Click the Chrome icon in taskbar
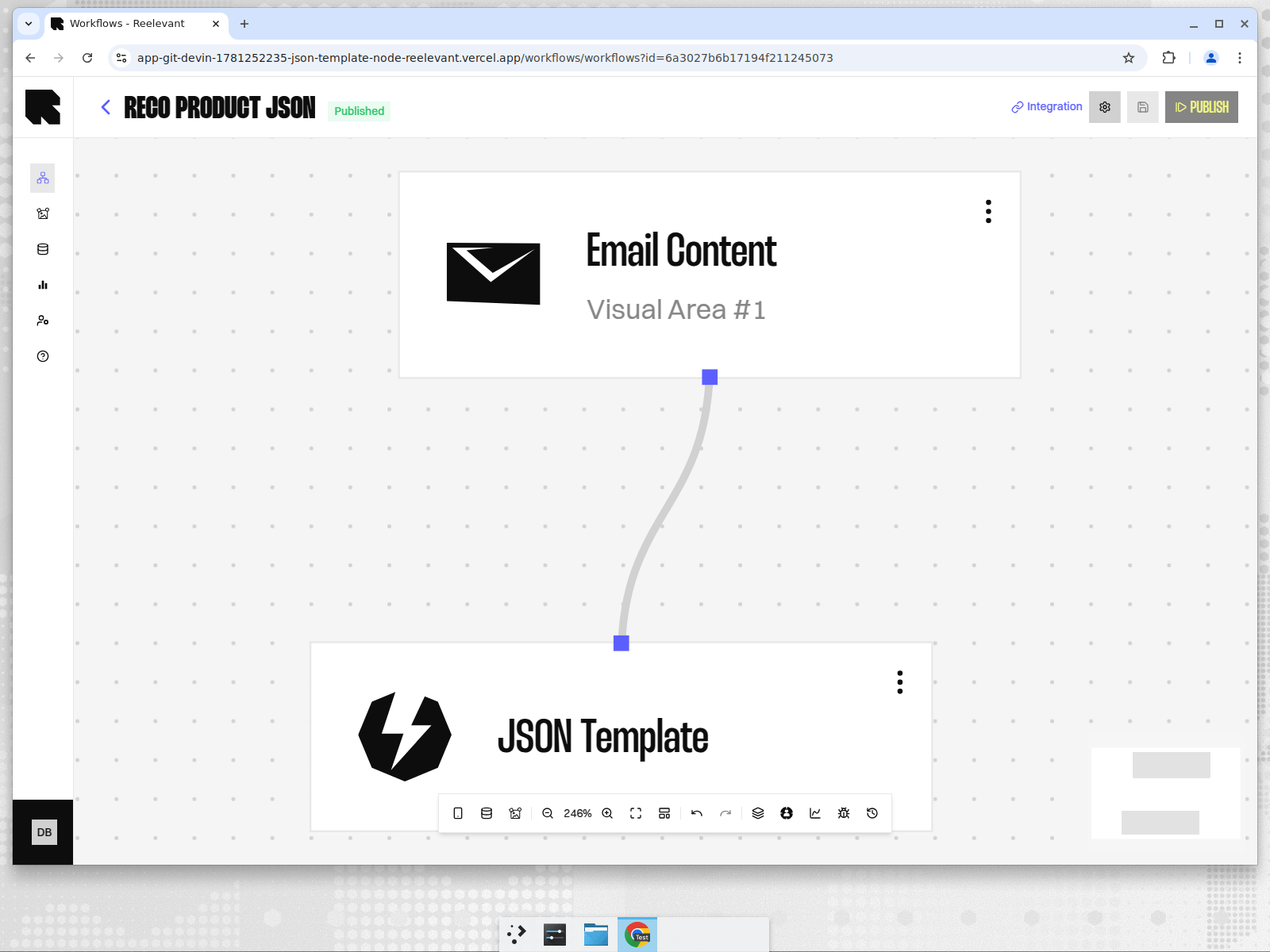Screen dimensions: 1270x952 click(x=637, y=935)
